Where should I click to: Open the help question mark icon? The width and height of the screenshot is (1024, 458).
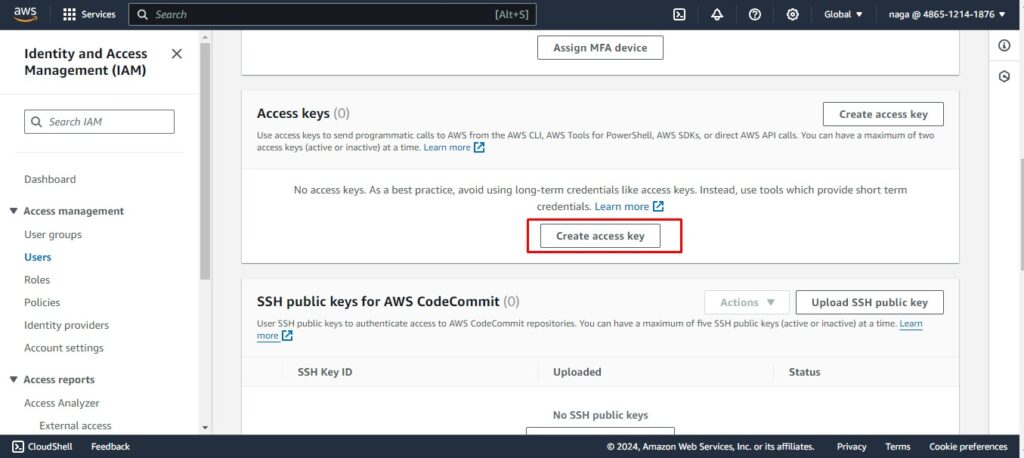pos(755,14)
